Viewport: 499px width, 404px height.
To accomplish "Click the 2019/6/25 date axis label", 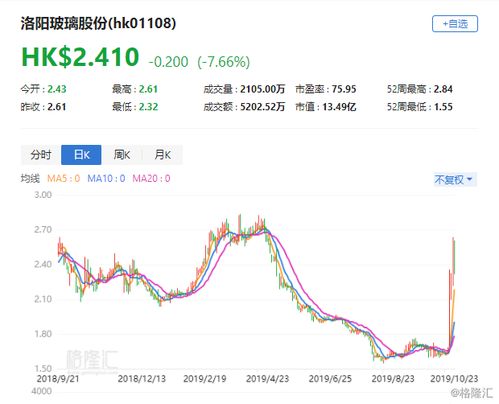I will [330, 379].
